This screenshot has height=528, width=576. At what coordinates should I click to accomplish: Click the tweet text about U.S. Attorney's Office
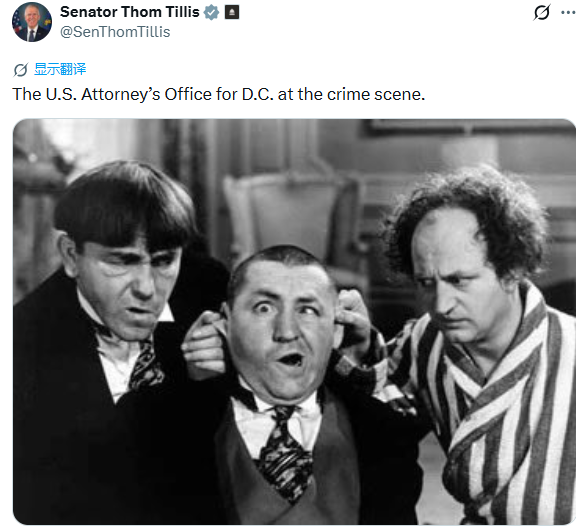click(219, 94)
